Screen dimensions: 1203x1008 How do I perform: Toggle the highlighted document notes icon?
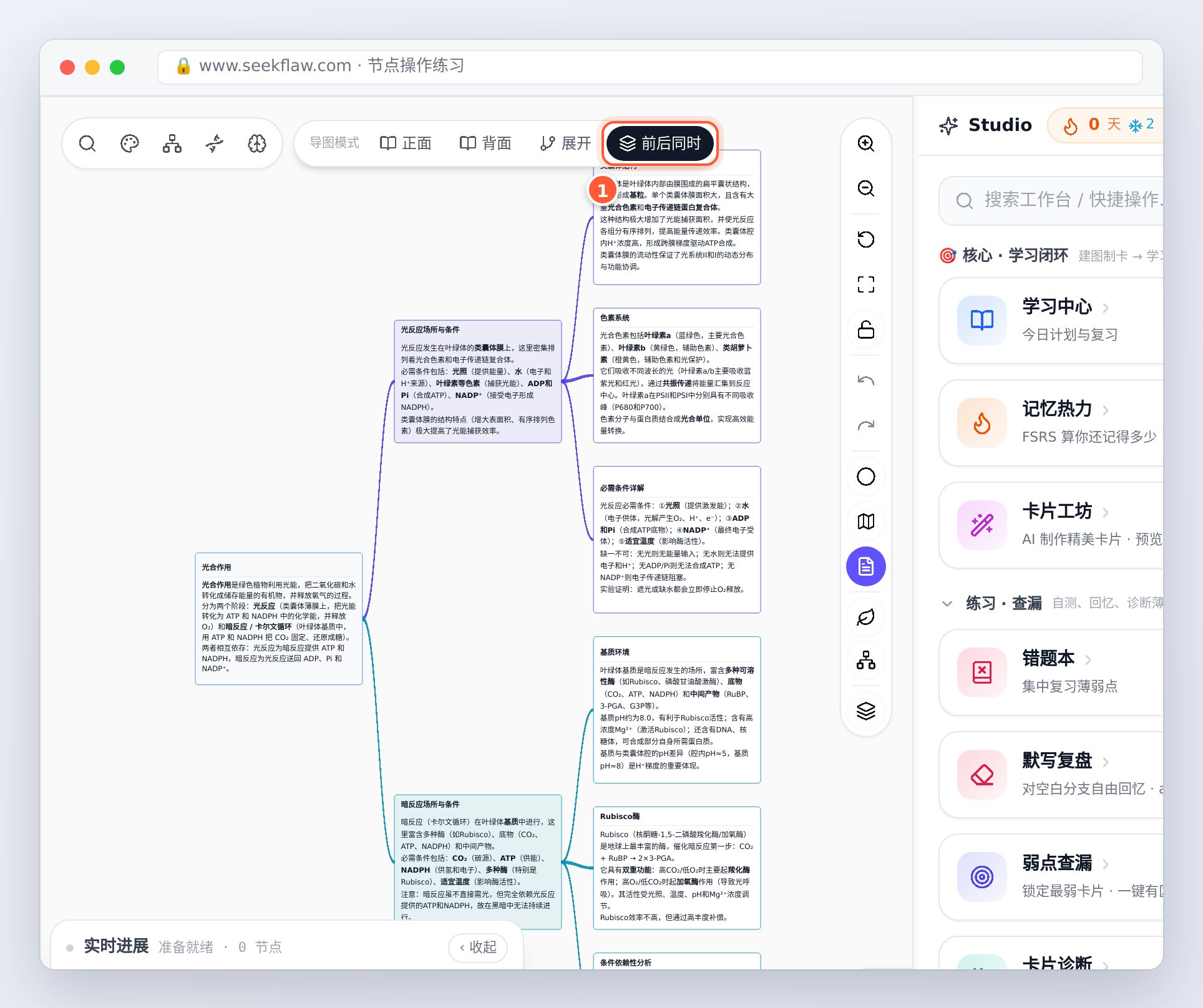coord(866,566)
